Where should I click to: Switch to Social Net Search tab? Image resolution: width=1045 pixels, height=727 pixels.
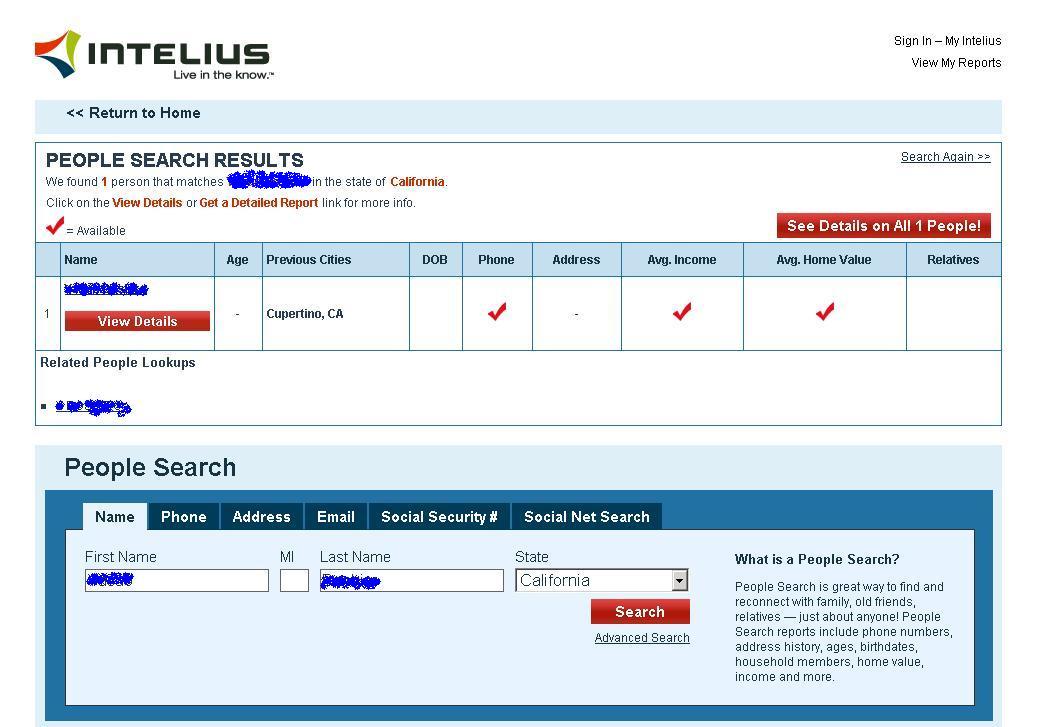coord(586,516)
